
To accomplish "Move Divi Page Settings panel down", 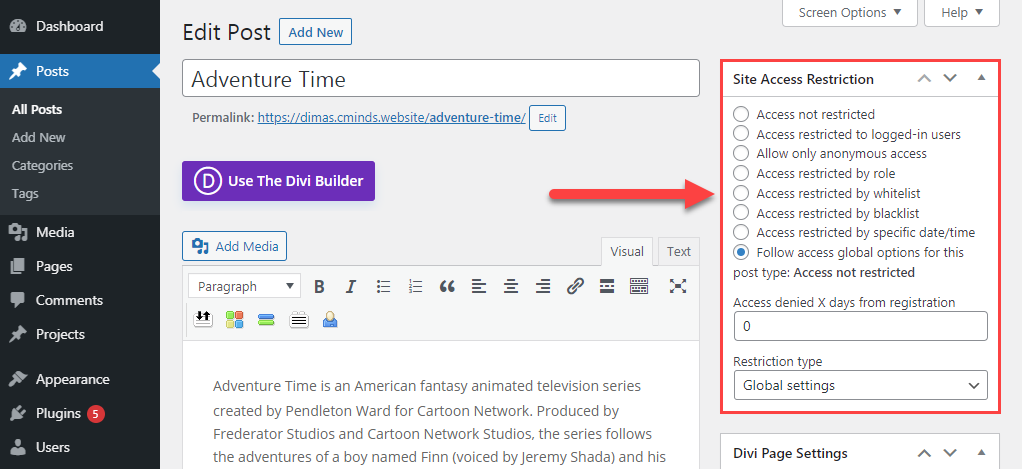I will 950,453.
